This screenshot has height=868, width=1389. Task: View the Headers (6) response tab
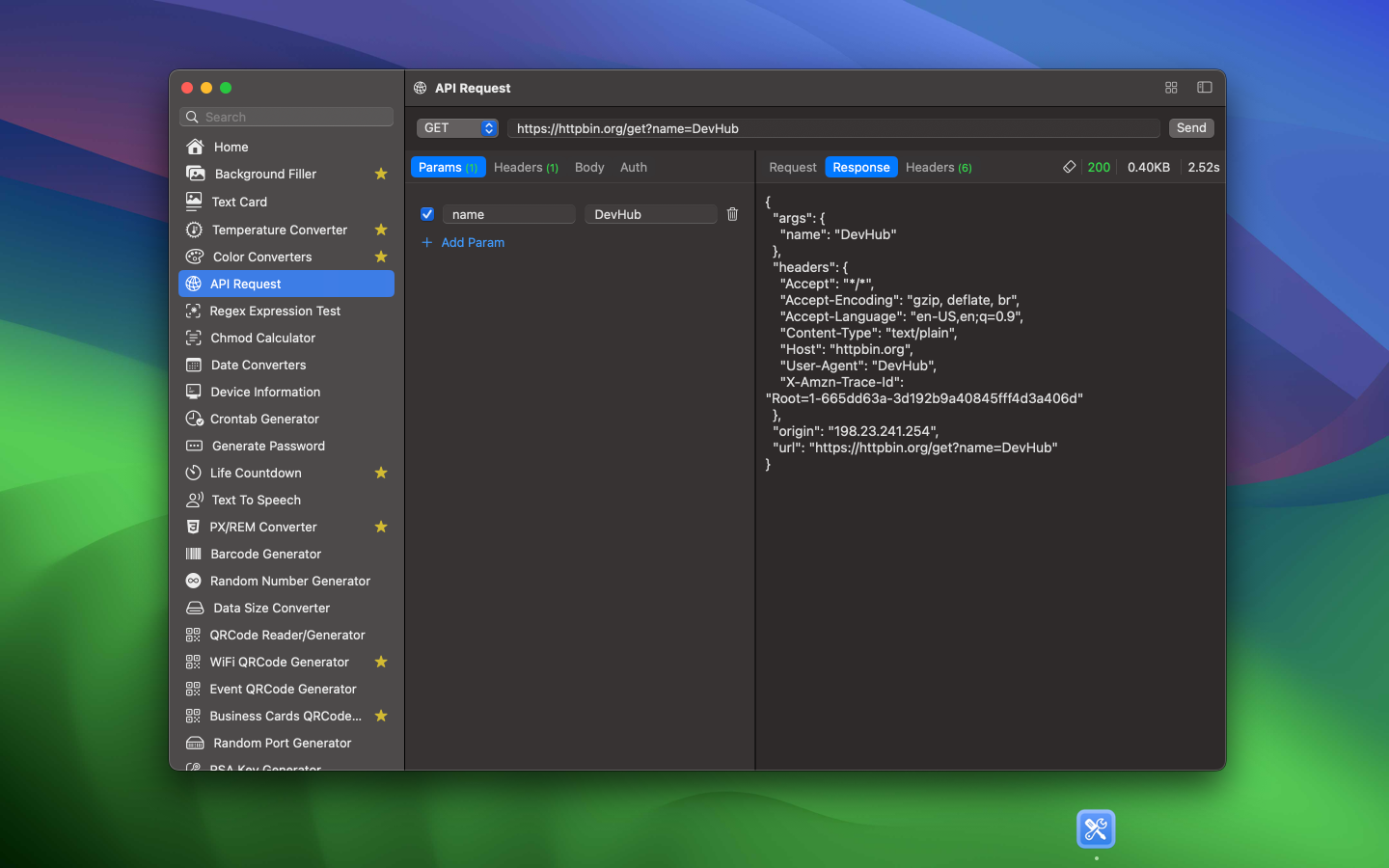[x=938, y=167]
